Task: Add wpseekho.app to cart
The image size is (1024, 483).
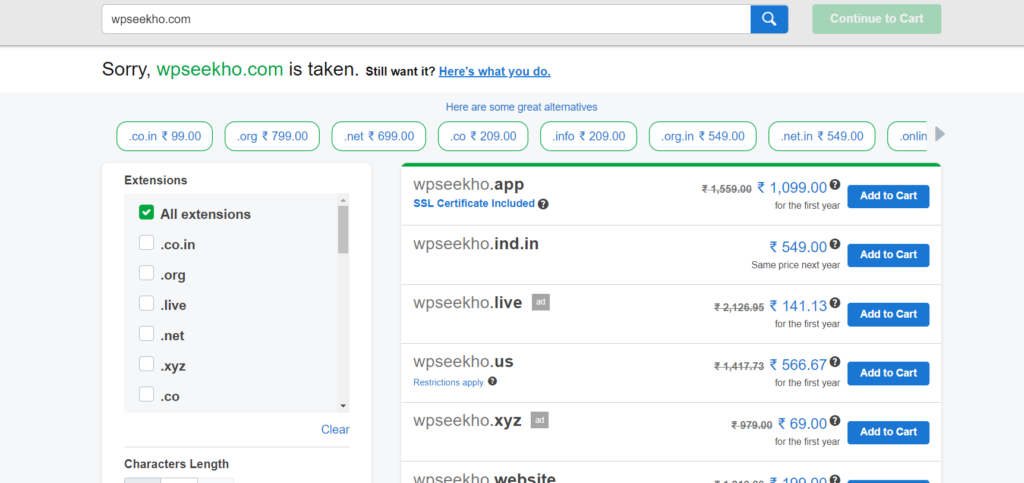Action: tap(888, 196)
